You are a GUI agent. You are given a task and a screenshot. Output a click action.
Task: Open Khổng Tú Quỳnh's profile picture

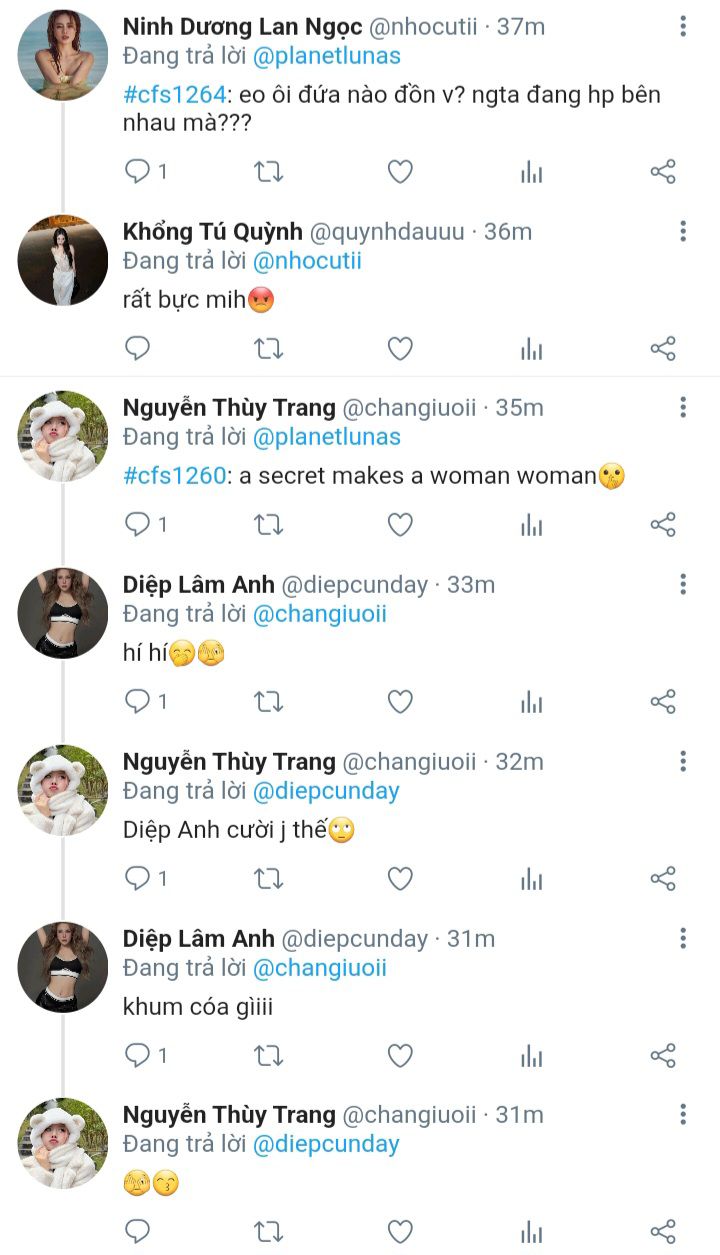63,260
